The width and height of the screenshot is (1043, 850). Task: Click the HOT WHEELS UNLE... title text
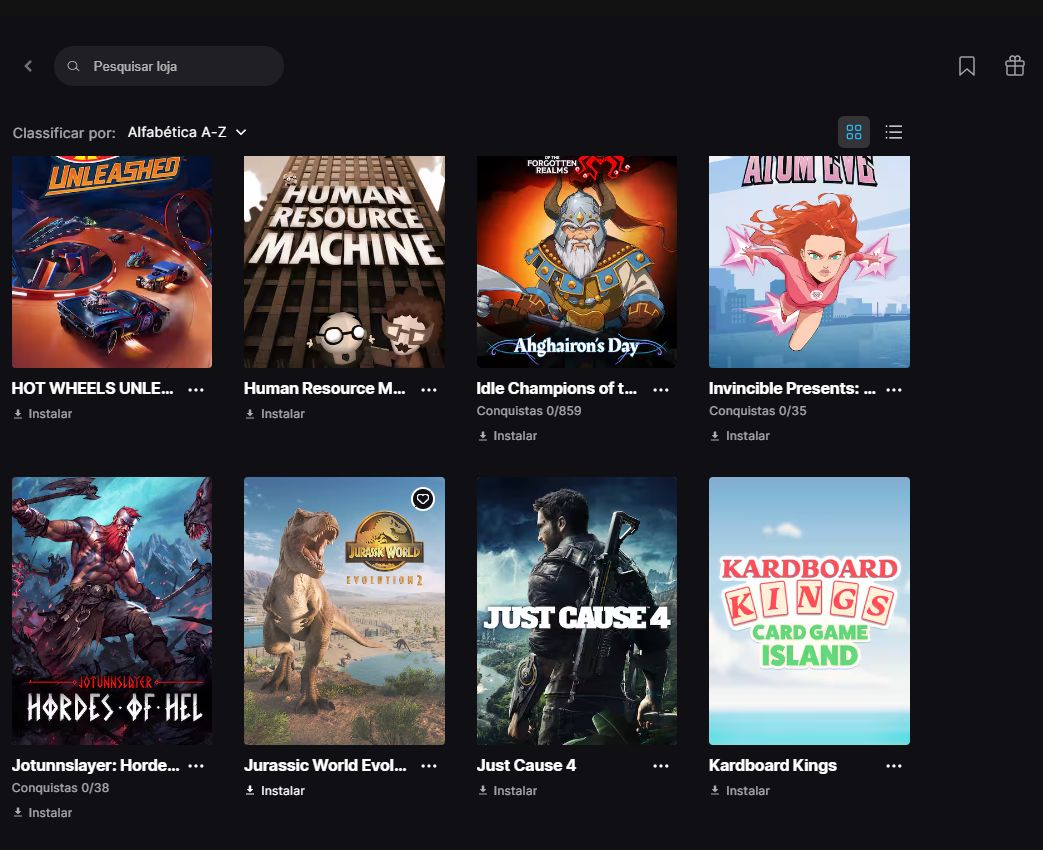coord(92,388)
